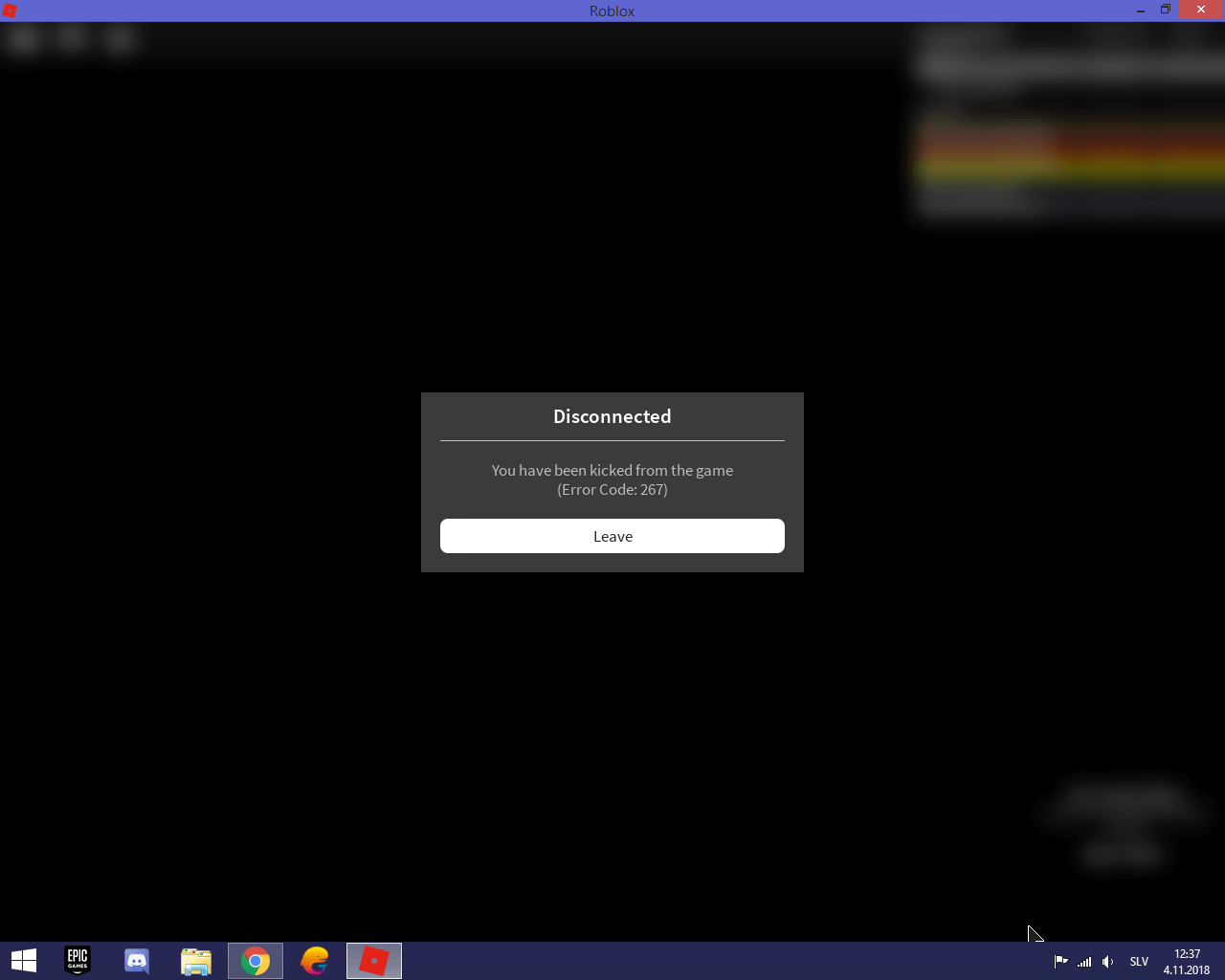Open the SLV language selector
This screenshot has height=980, width=1225.
point(1139,962)
